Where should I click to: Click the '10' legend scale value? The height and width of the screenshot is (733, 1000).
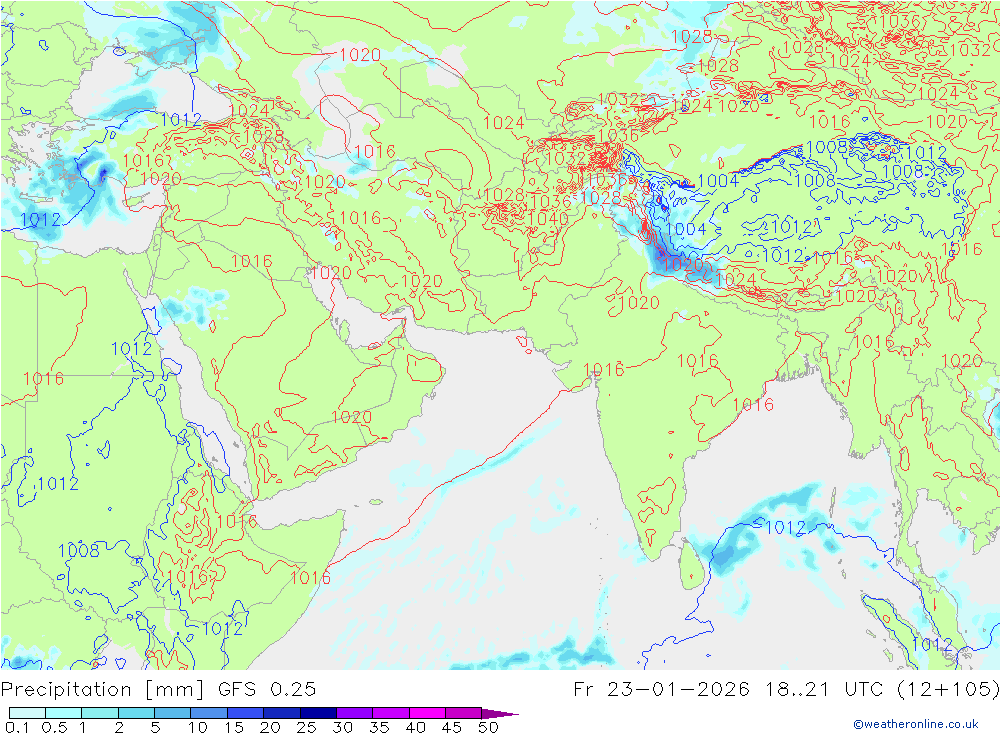tap(198, 727)
